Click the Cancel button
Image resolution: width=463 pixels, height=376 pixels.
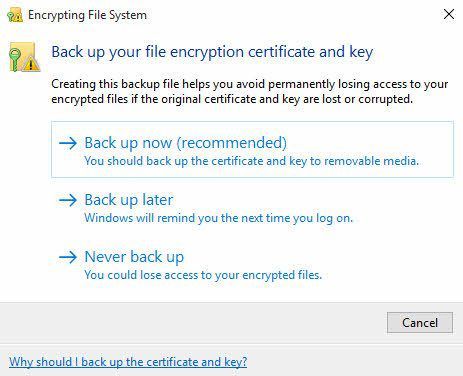420,322
